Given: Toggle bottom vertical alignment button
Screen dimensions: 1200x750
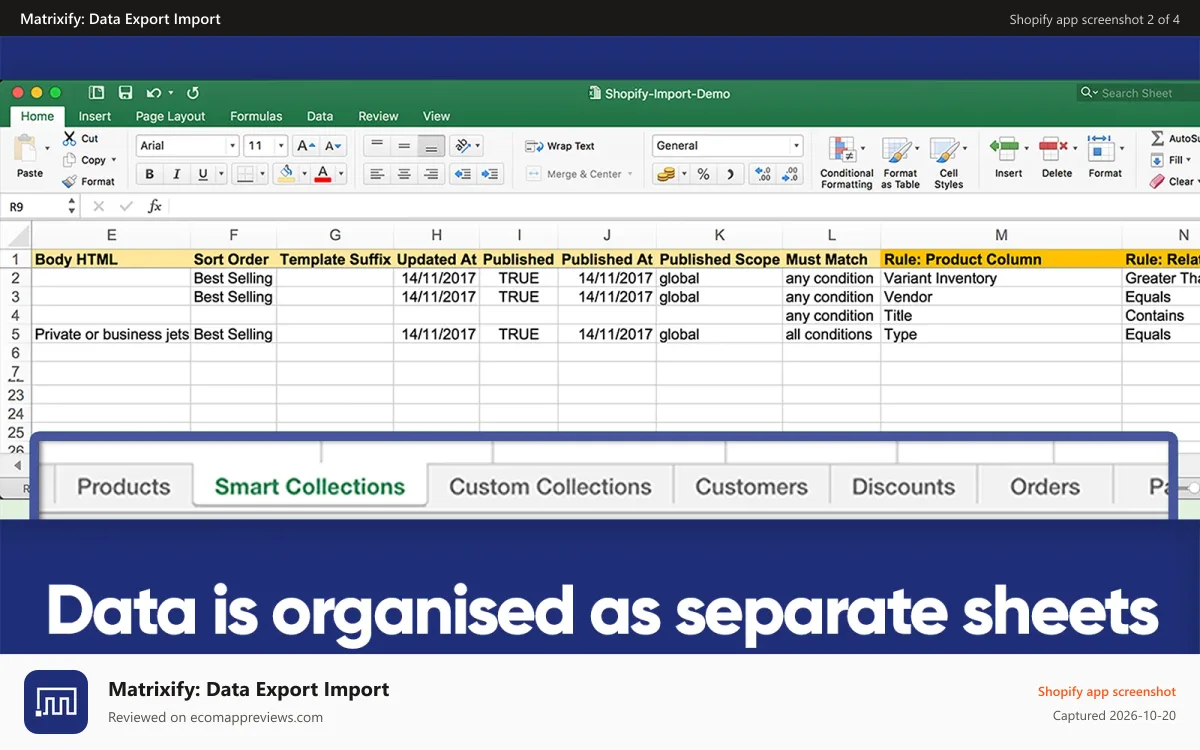Looking at the screenshot, I should pyautogui.click(x=431, y=146).
